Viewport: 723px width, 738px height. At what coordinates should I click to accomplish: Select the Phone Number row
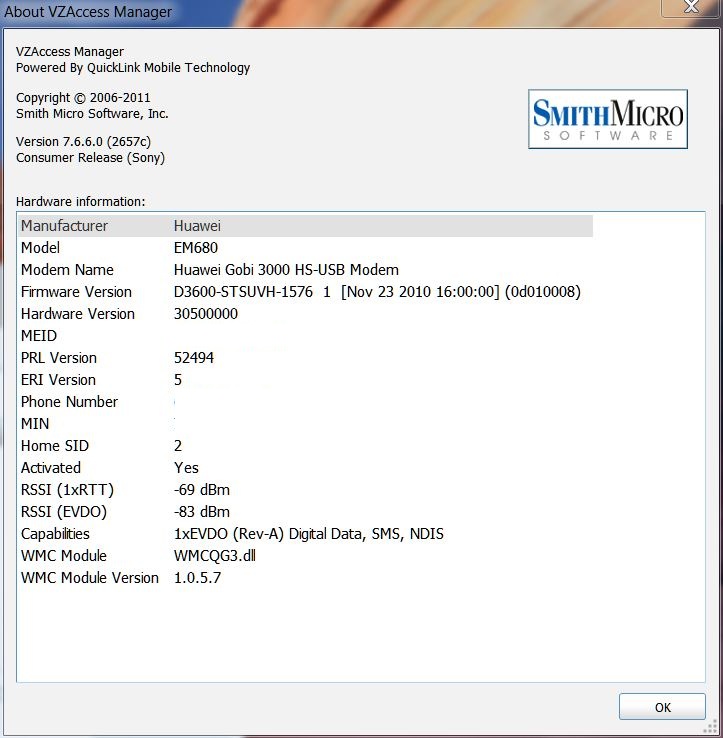coord(305,402)
